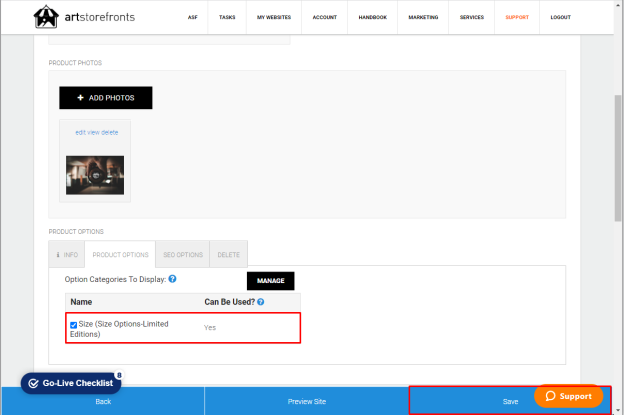Click the Save button
Viewport: 624px width, 415px height.
point(510,401)
